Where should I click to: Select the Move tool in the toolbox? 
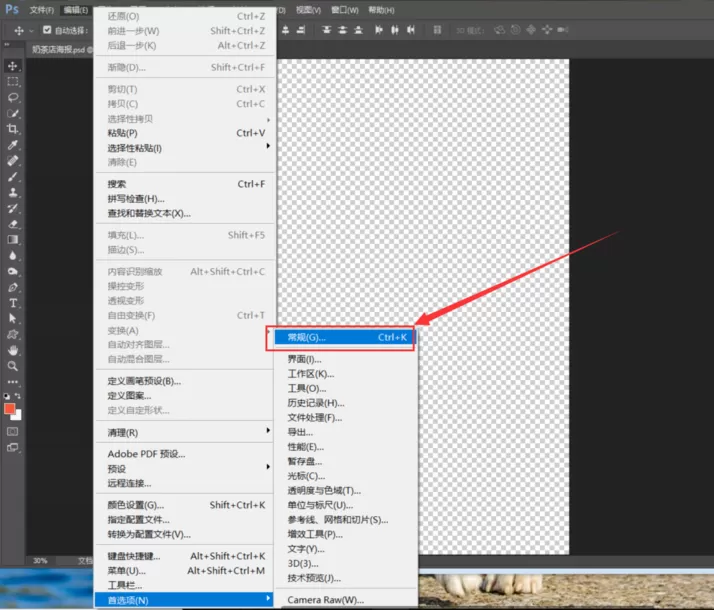(13, 66)
